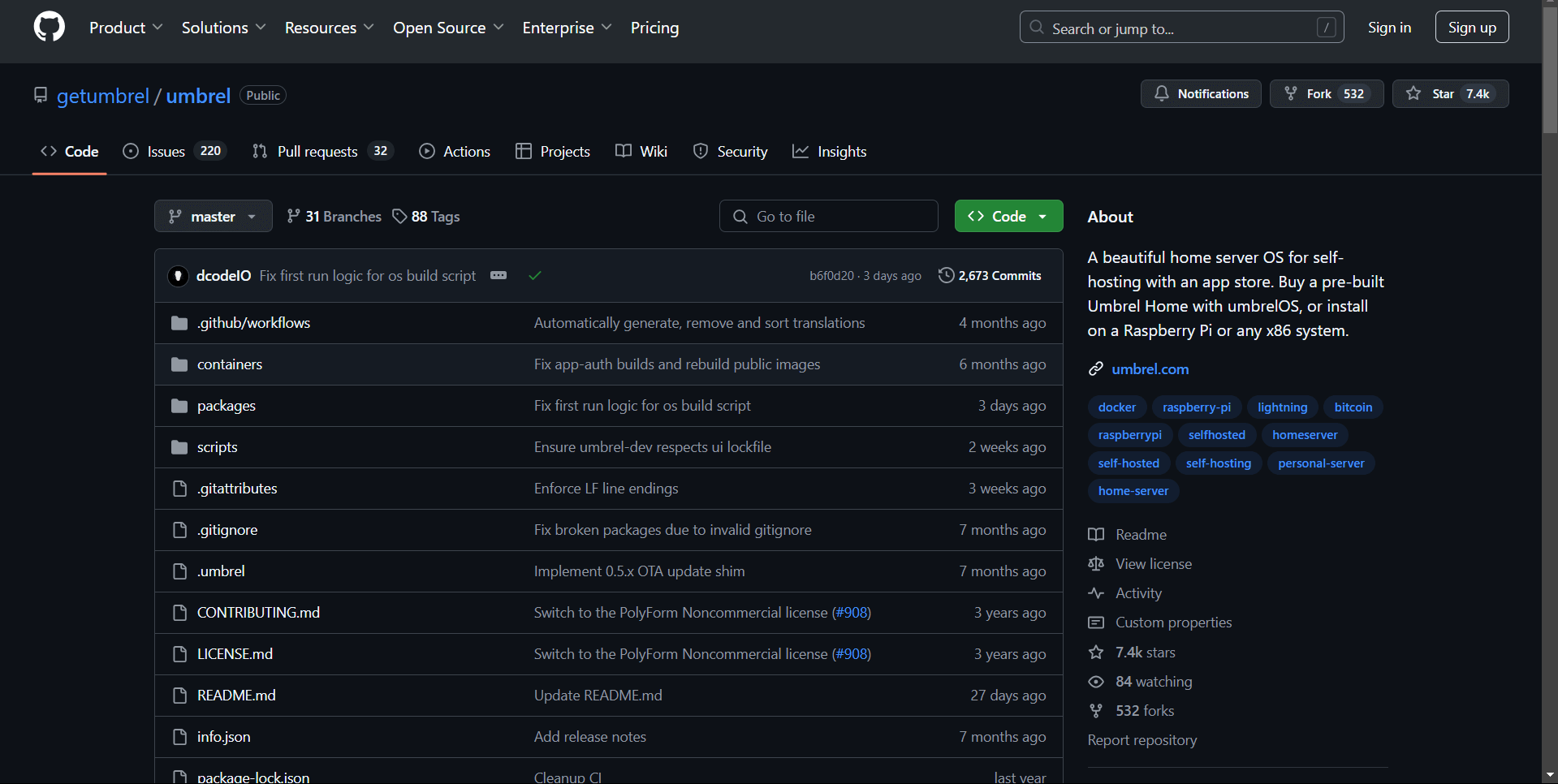Click the containers folder icon
Viewport: 1558px width, 784px height.
[179, 364]
